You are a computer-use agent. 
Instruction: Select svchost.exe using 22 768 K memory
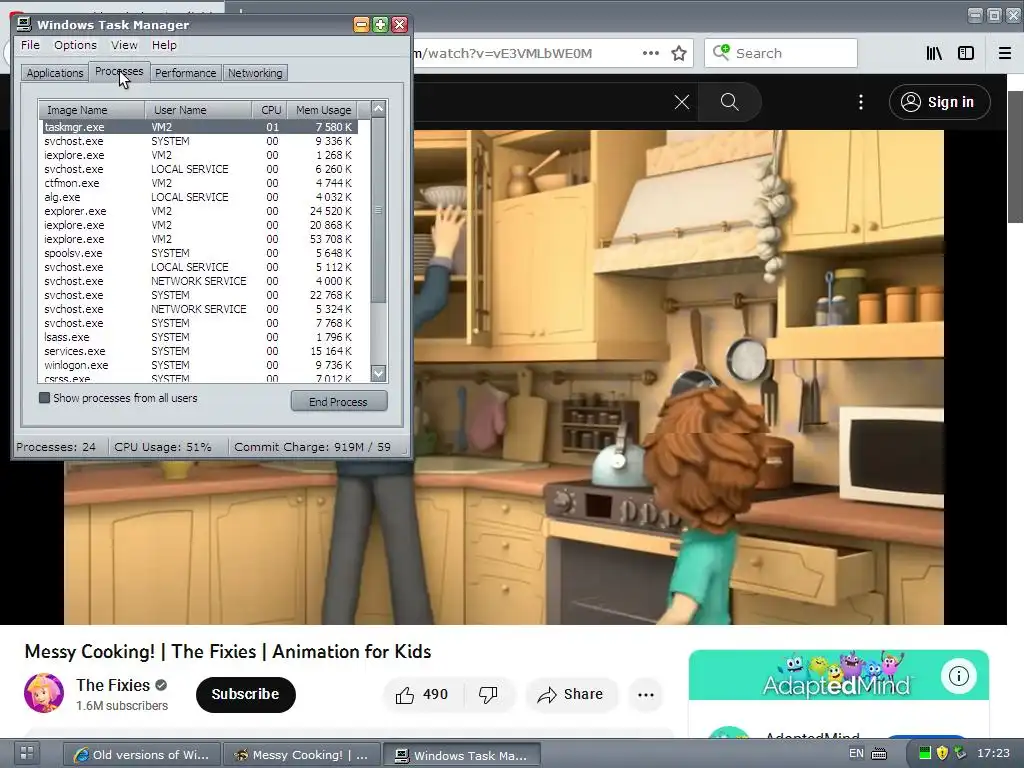click(199, 295)
